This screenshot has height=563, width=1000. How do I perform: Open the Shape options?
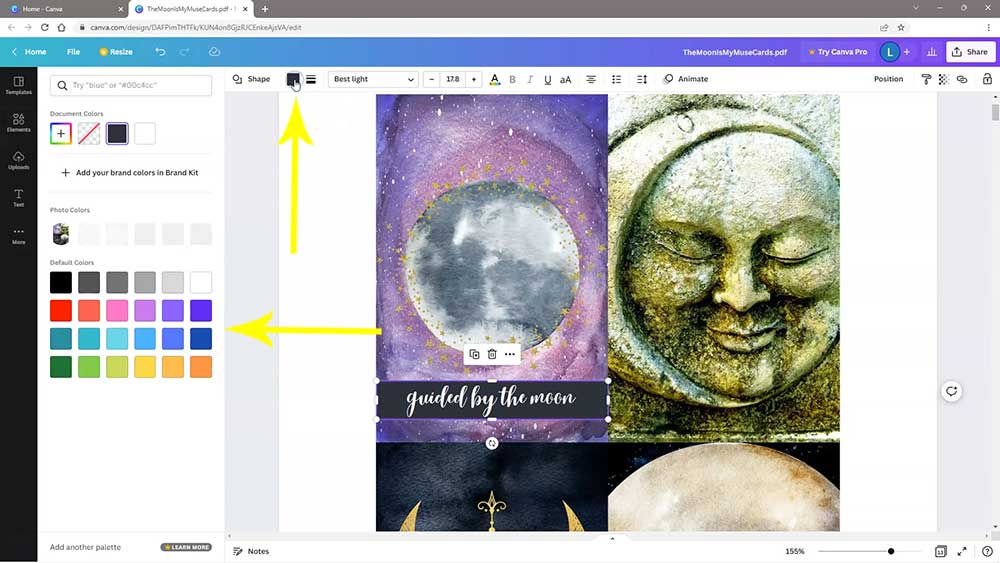click(x=251, y=79)
